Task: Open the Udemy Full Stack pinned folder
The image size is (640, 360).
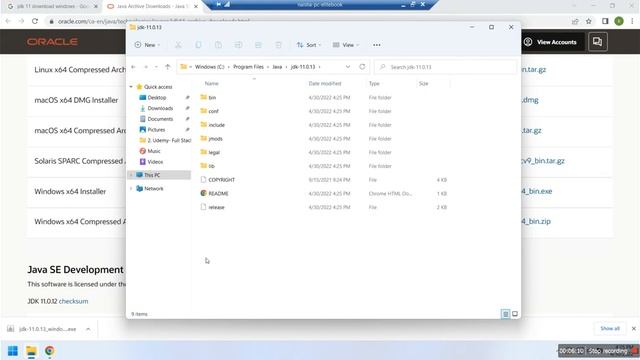Action: tap(165, 140)
